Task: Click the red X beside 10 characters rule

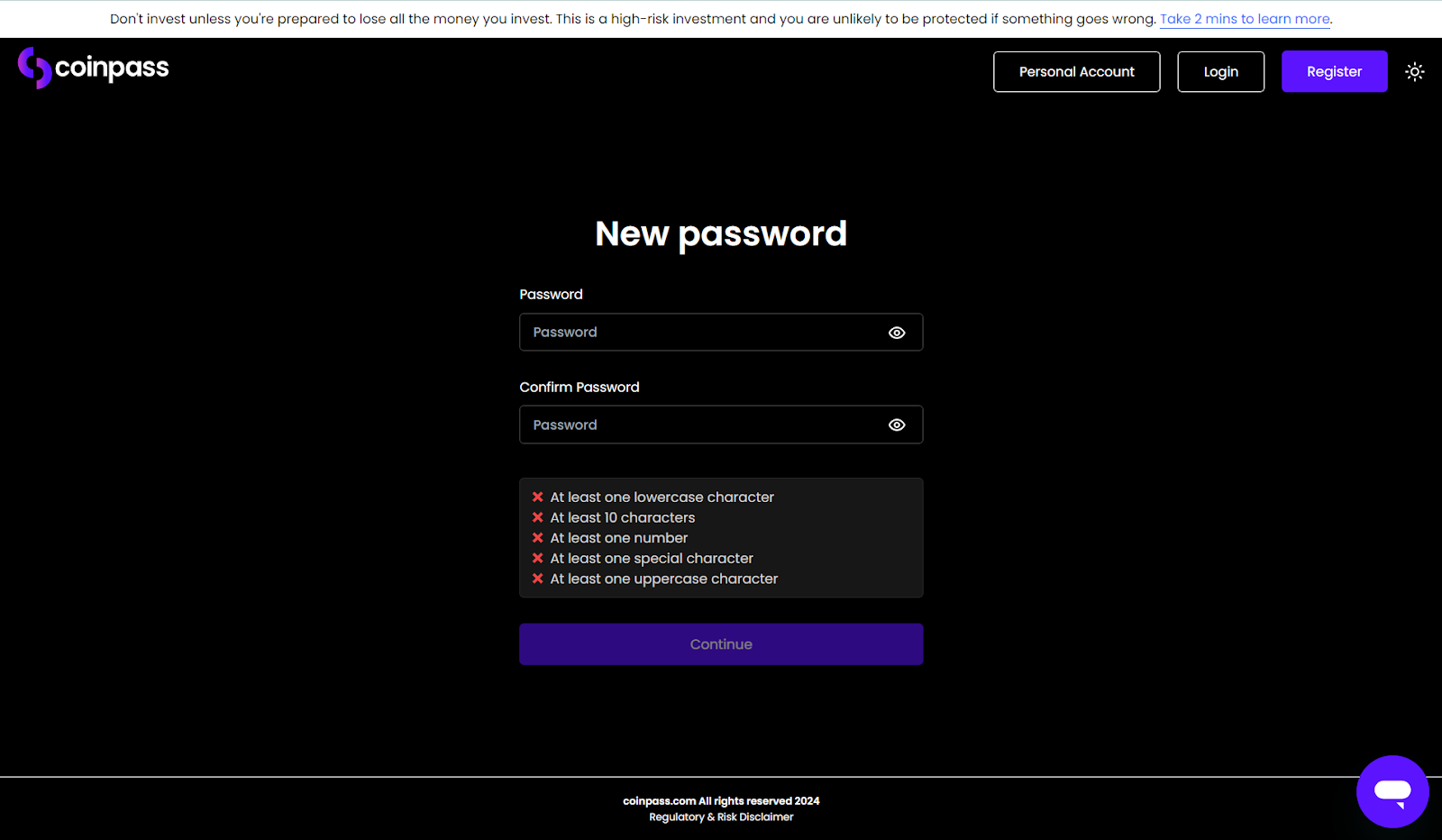Action: pos(538,517)
